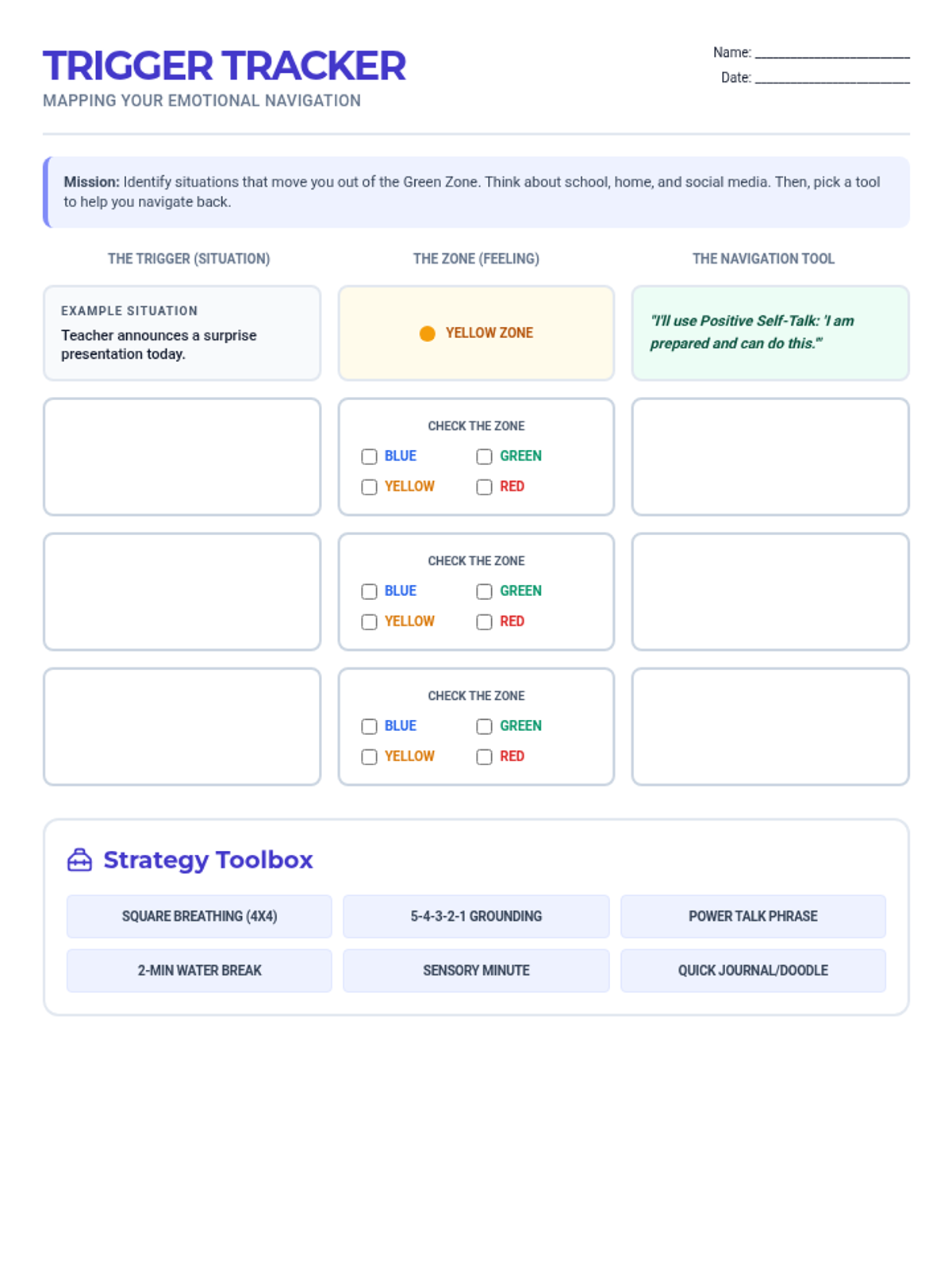The height and width of the screenshot is (1270, 952).
Task: Pick the 2-Min Water Break strategy
Action: pos(199,970)
